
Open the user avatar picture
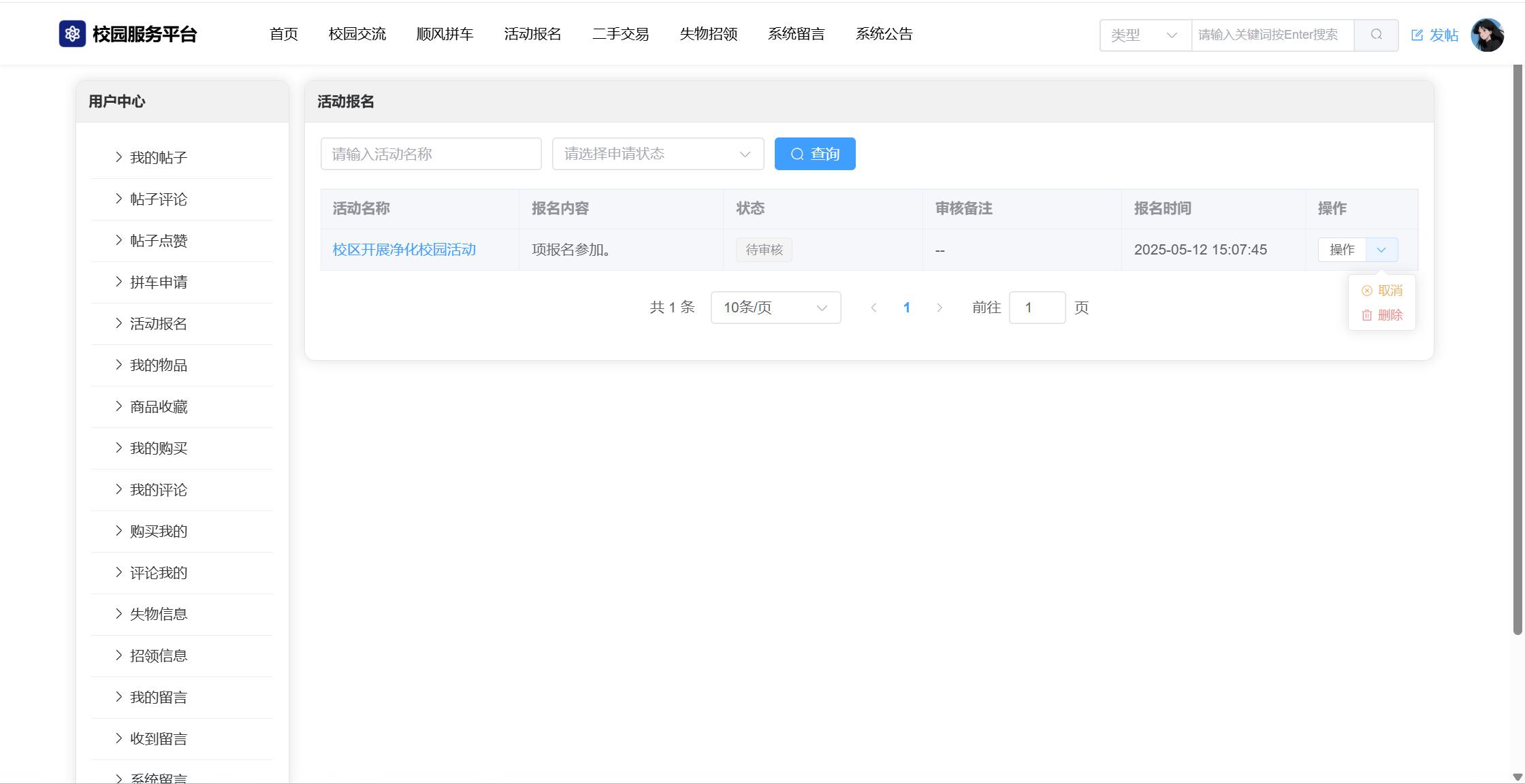(x=1487, y=35)
